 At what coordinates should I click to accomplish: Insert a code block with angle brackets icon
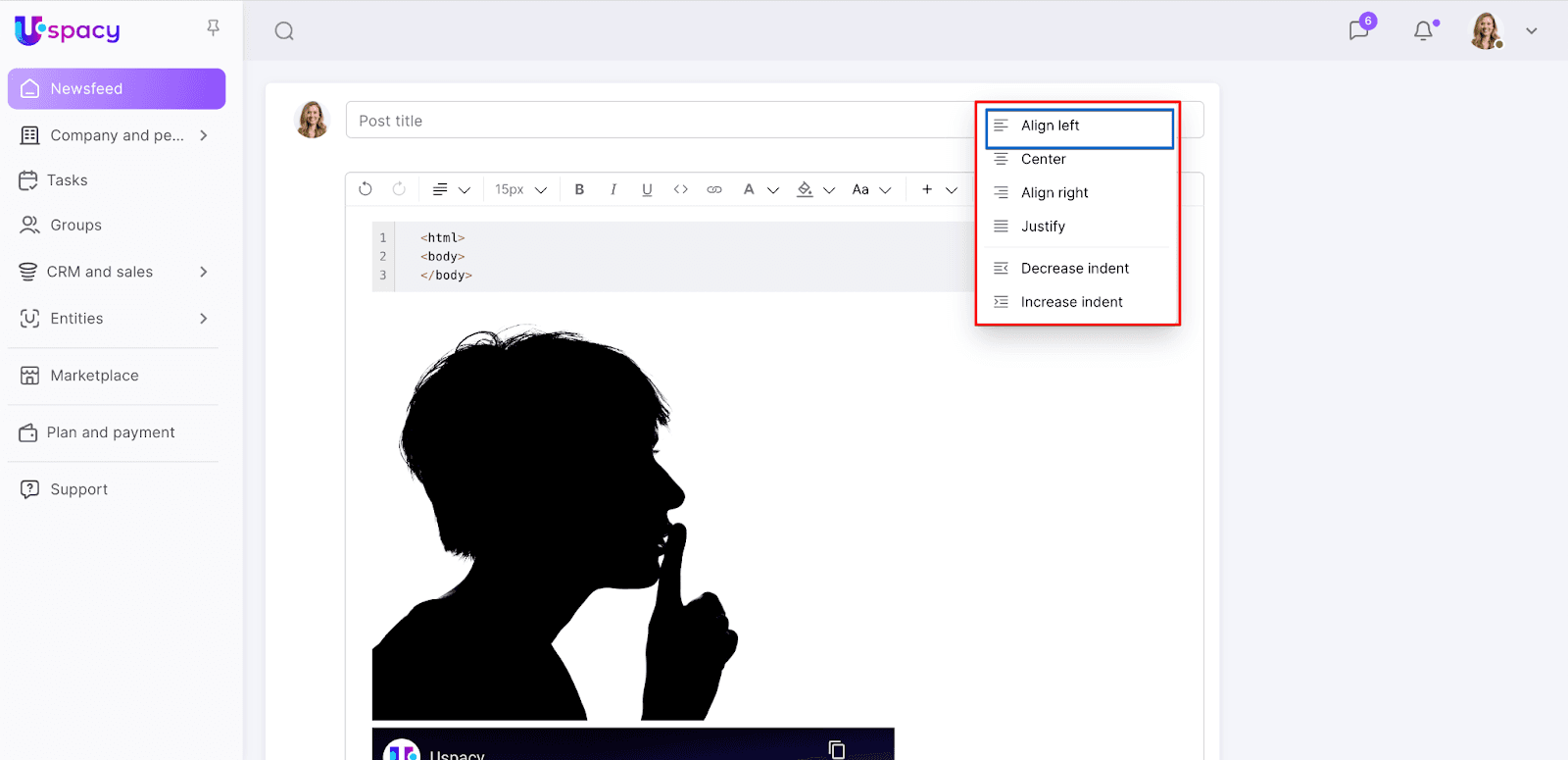pos(680,189)
